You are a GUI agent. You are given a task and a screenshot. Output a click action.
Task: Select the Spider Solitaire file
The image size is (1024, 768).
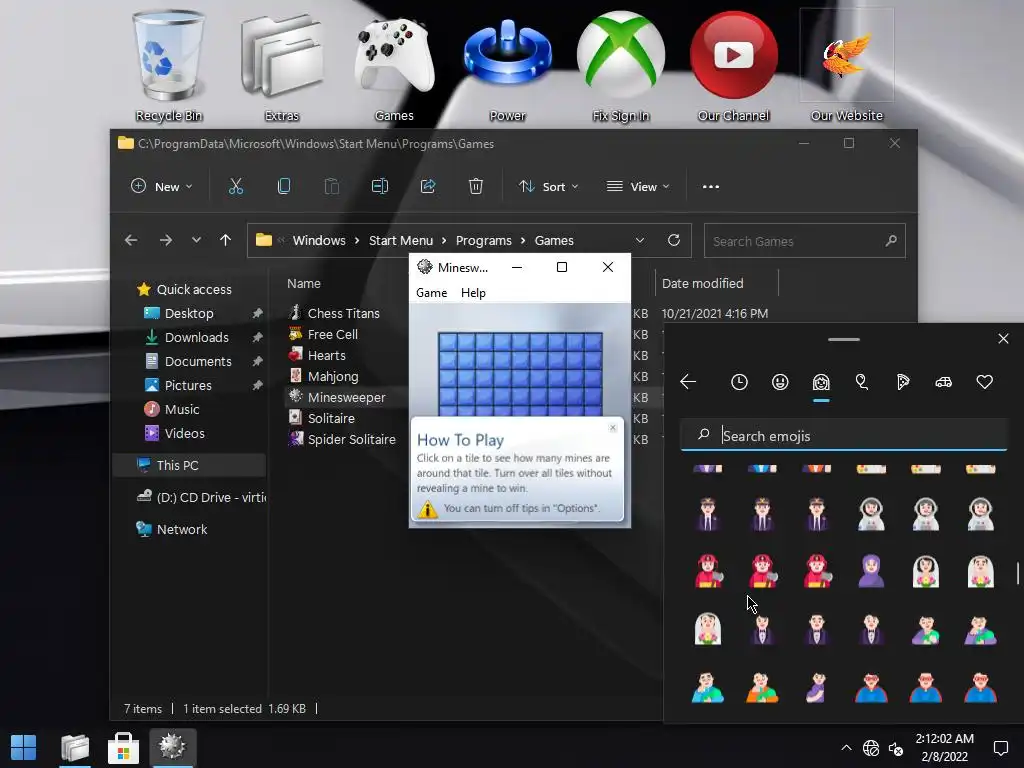[x=351, y=439]
